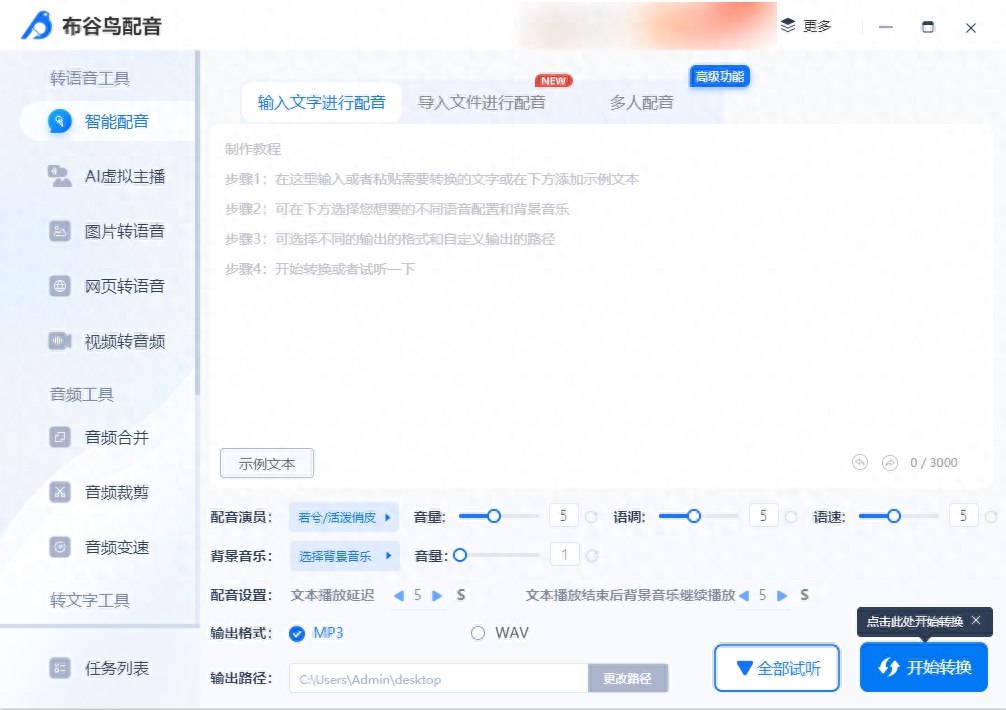Click the 高级功能 badge

tap(719, 76)
